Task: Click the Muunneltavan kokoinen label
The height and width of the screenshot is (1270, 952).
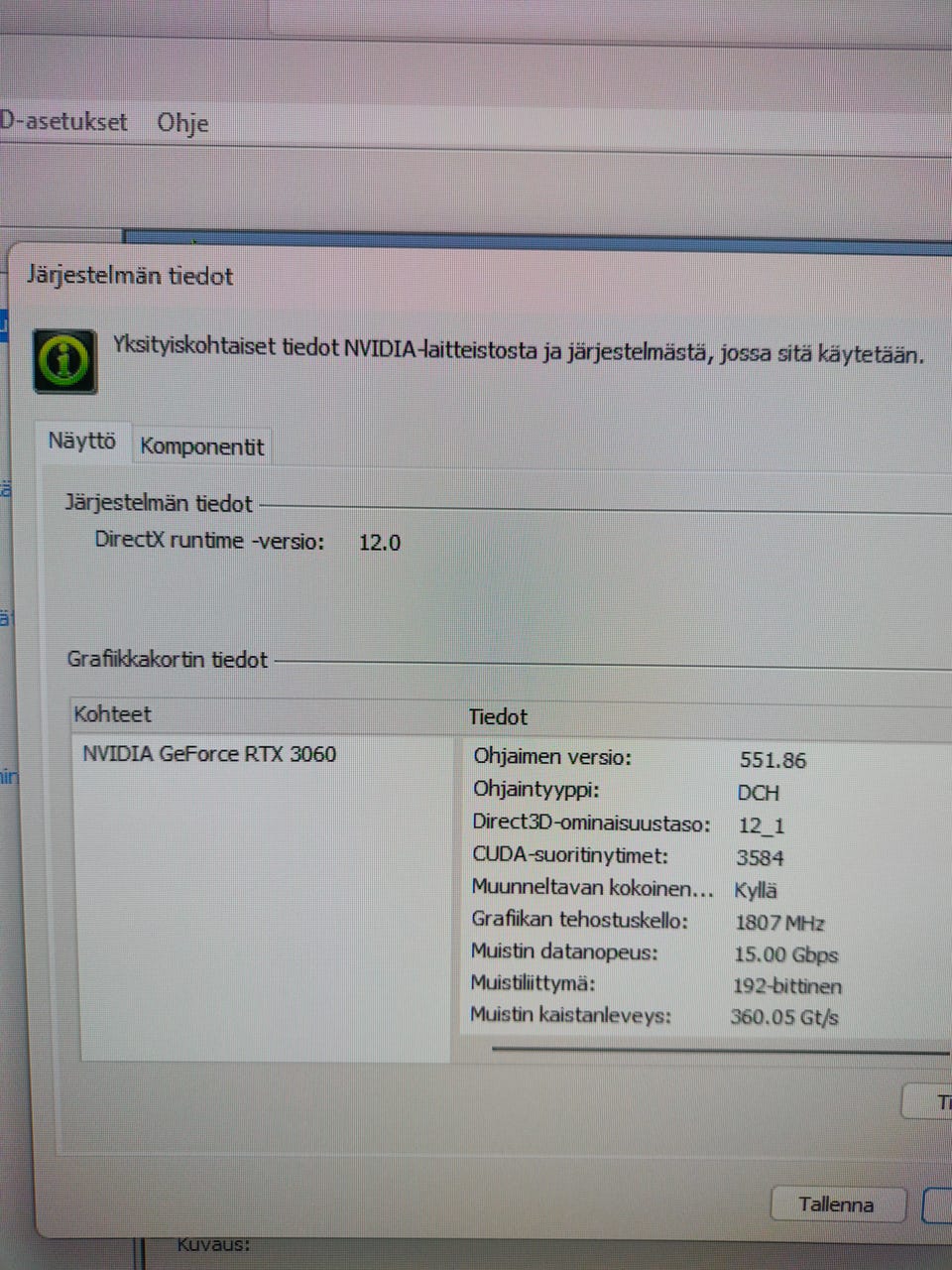Action: (592, 887)
